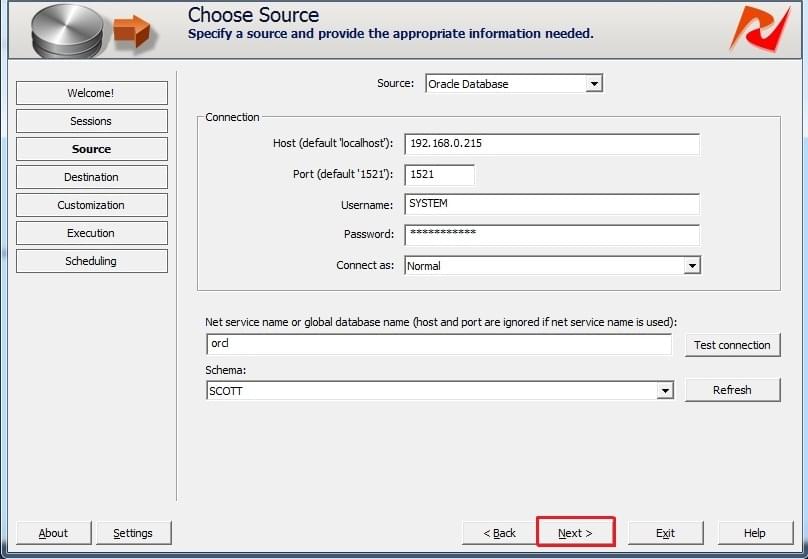The height and width of the screenshot is (559, 808).
Task: Expand the Connect as dropdown arrow
Action: click(x=692, y=266)
